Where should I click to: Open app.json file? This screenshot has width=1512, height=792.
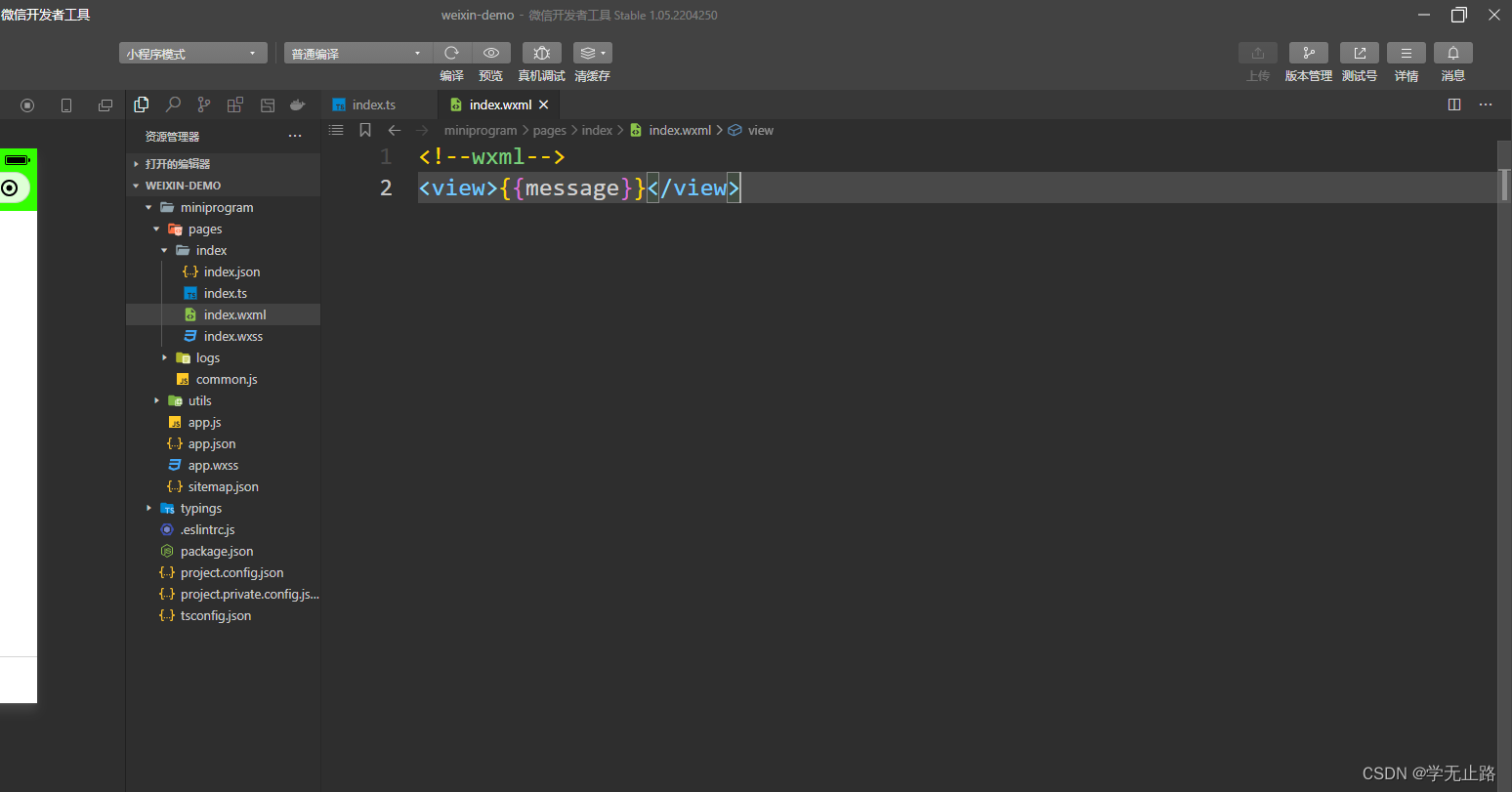click(x=223, y=443)
